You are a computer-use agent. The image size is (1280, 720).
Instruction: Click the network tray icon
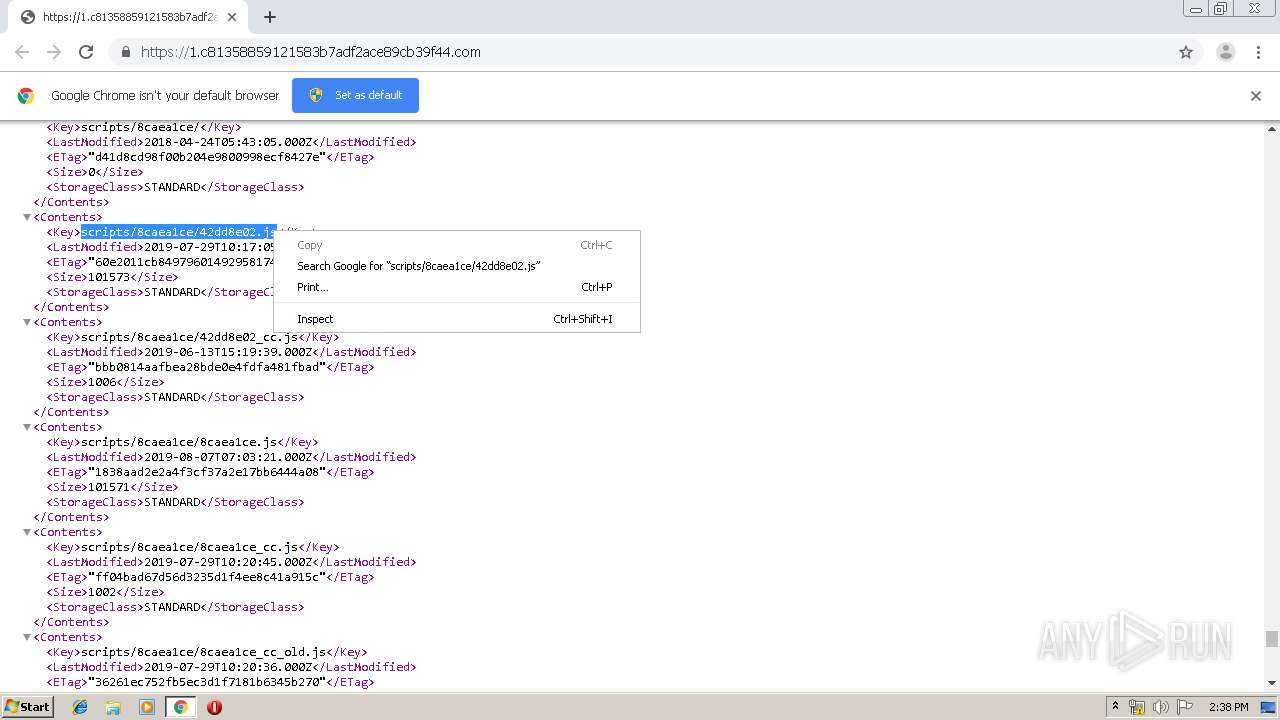point(1137,707)
